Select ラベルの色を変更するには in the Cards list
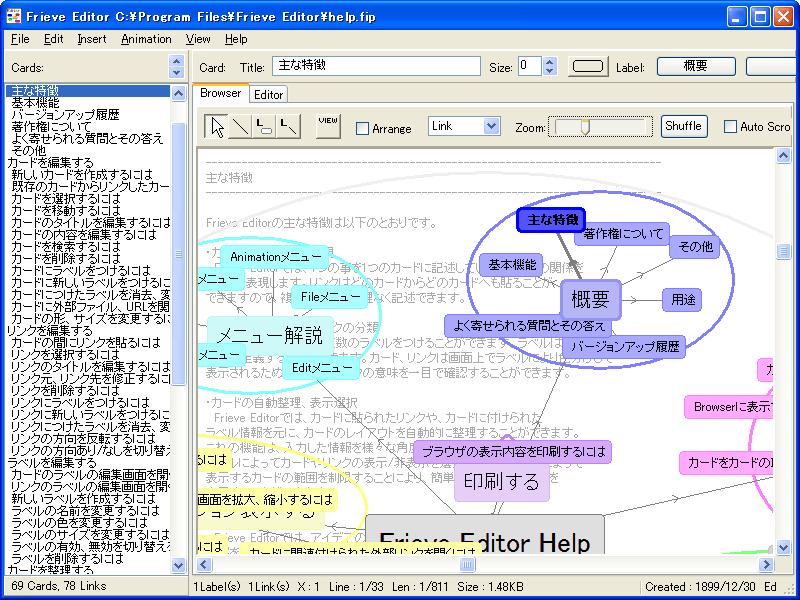Viewport: 800px width, 600px height. click(x=79, y=522)
